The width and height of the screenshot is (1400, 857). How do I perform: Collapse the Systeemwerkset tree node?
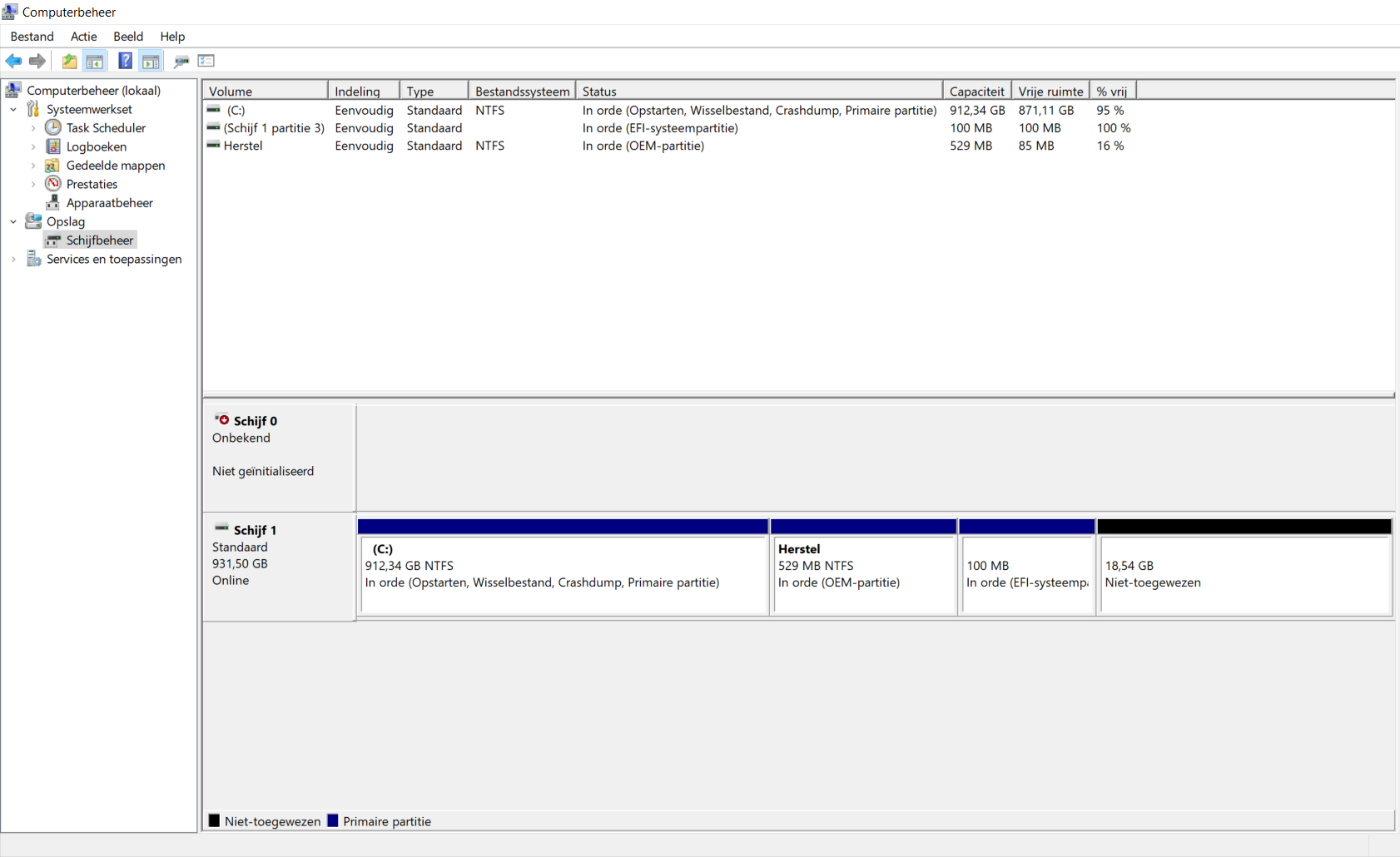[x=13, y=109]
